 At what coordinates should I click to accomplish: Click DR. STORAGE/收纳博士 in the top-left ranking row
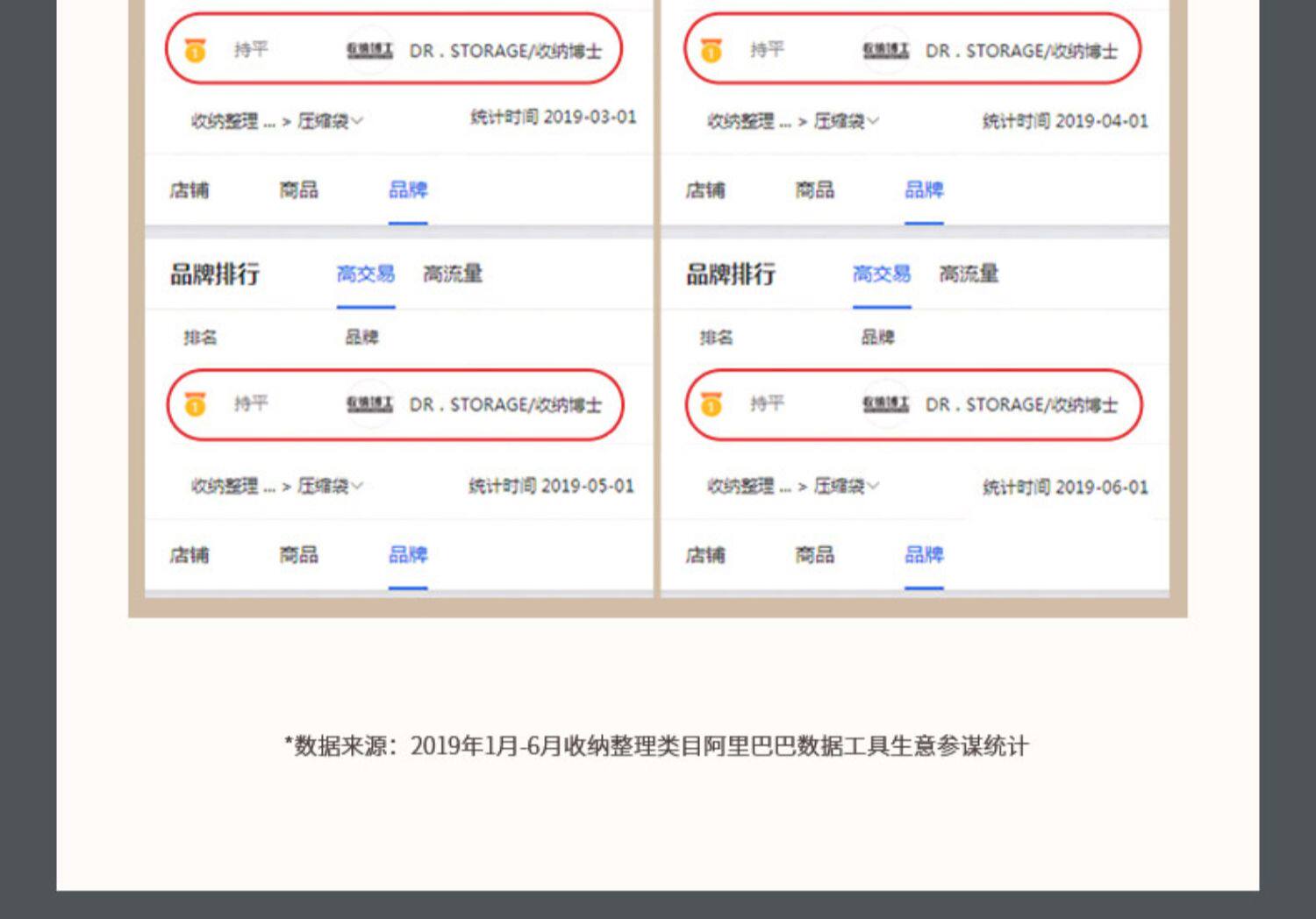click(505, 51)
